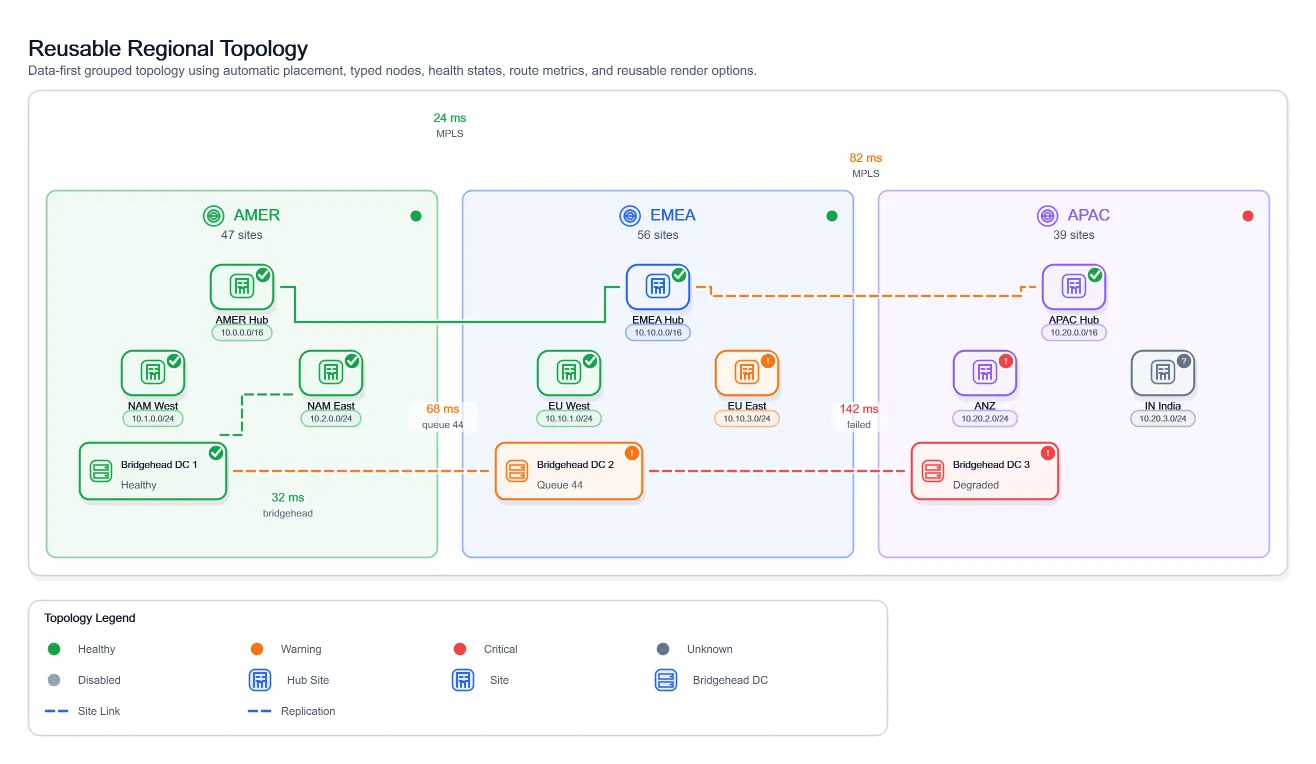Image resolution: width=1316 pixels, height=764 pixels.
Task: Click the NAM West site icon
Action: [153, 373]
